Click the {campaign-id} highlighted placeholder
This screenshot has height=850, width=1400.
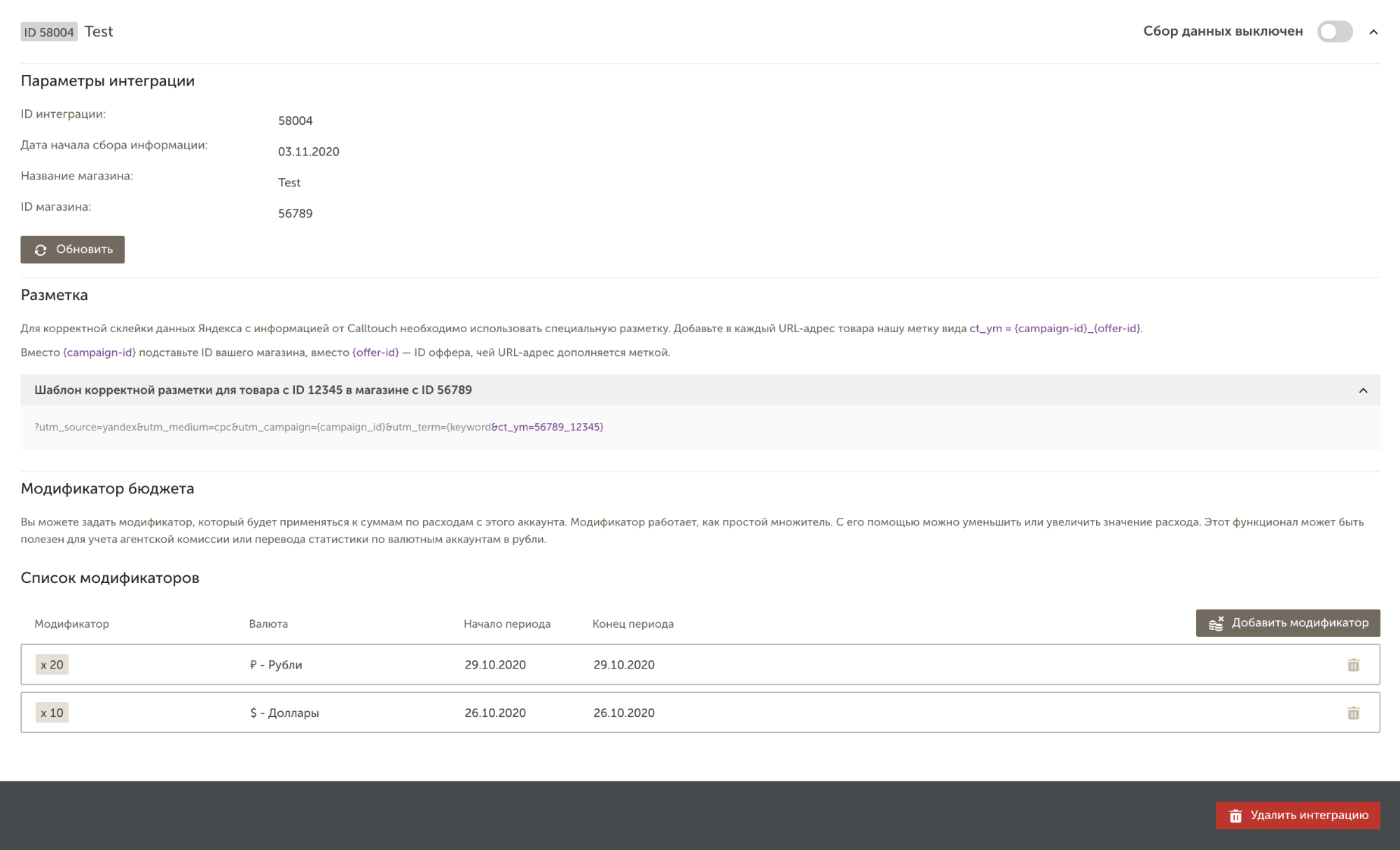[99, 352]
